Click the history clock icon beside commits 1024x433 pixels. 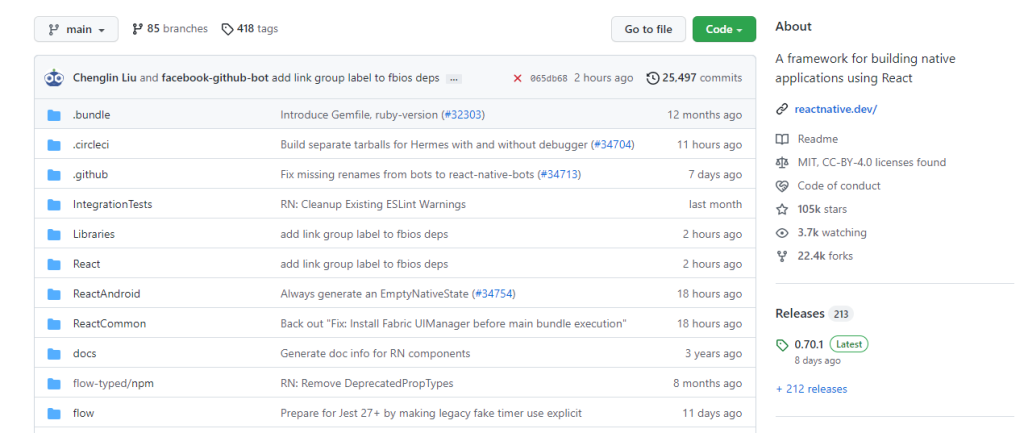[653, 78]
